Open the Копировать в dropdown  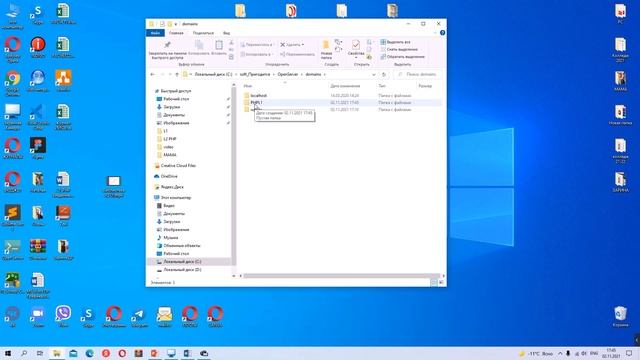[x=256, y=54]
